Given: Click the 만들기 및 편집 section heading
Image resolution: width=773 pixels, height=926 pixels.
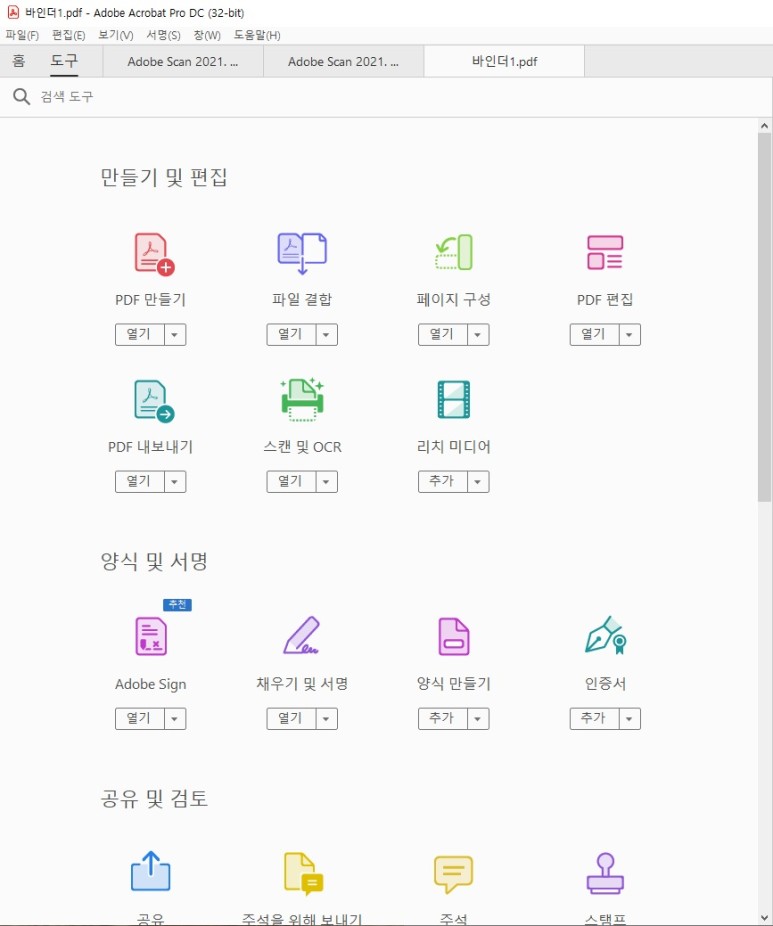Looking at the screenshot, I should tap(164, 177).
